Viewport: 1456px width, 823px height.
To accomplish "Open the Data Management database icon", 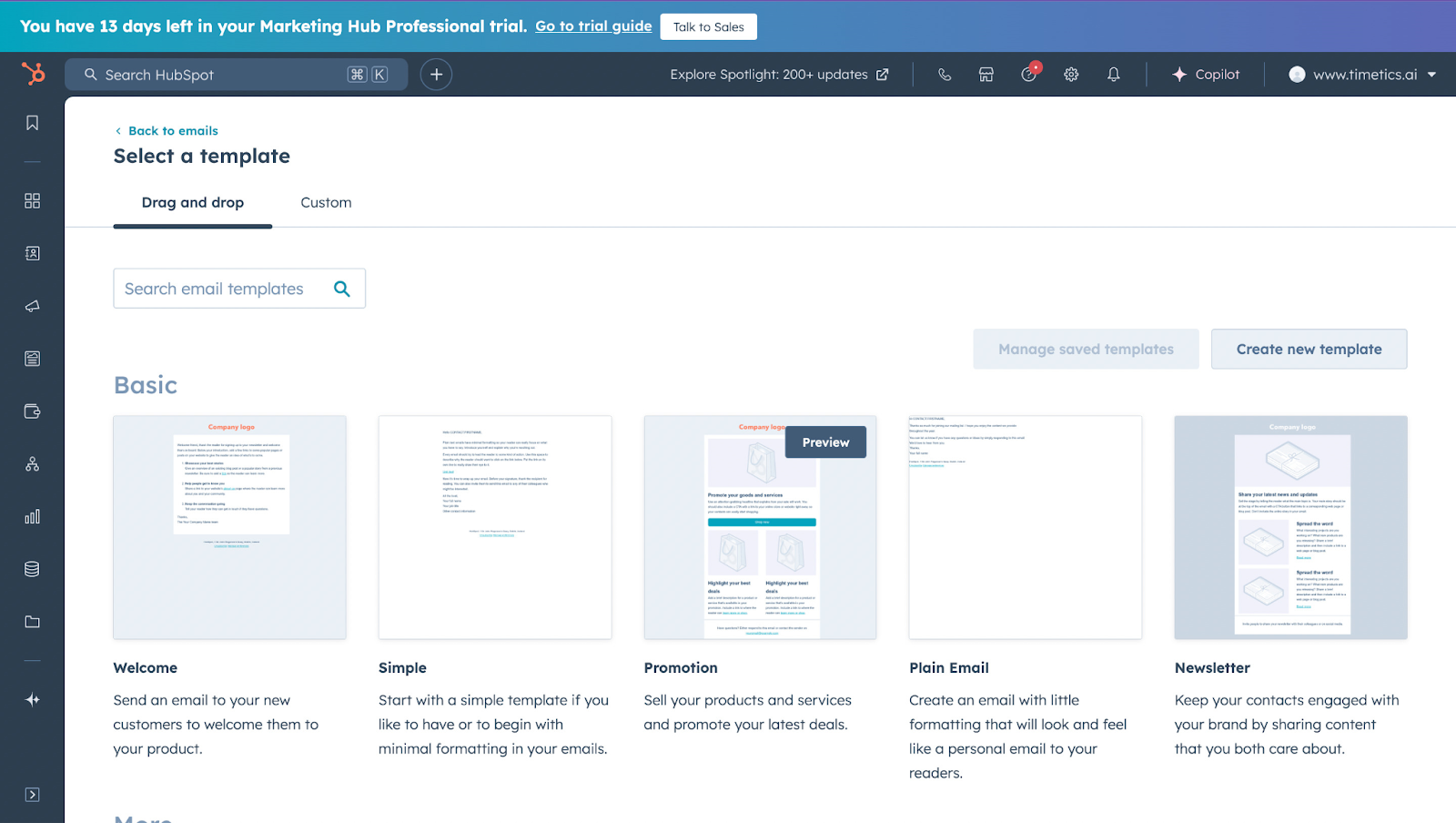I will (32, 568).
